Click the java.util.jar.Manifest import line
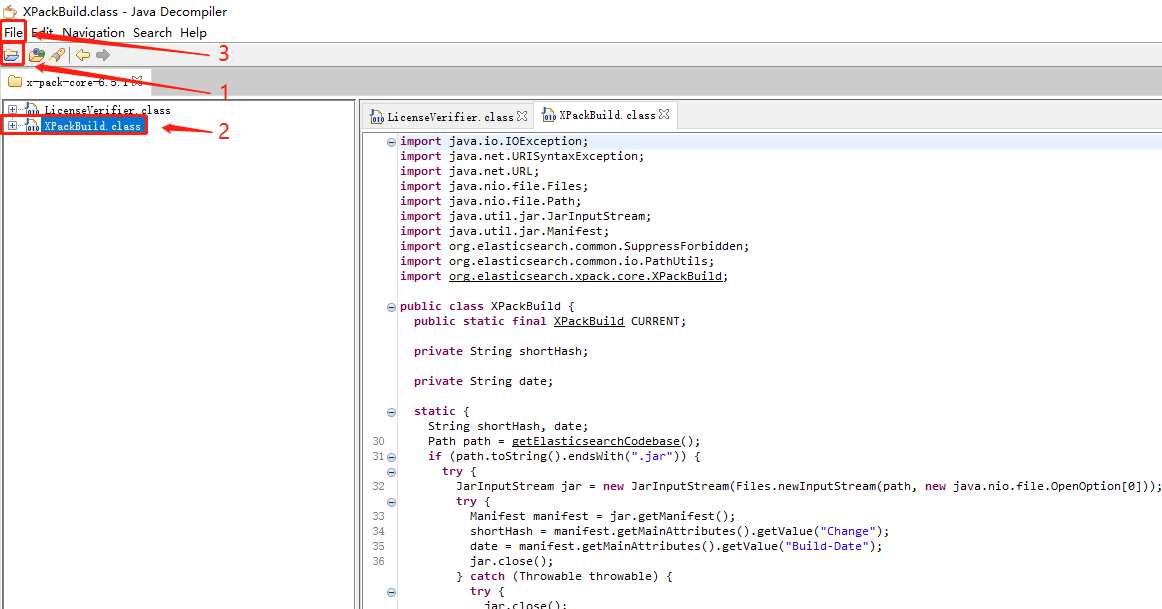 click(x=505, y=231)
